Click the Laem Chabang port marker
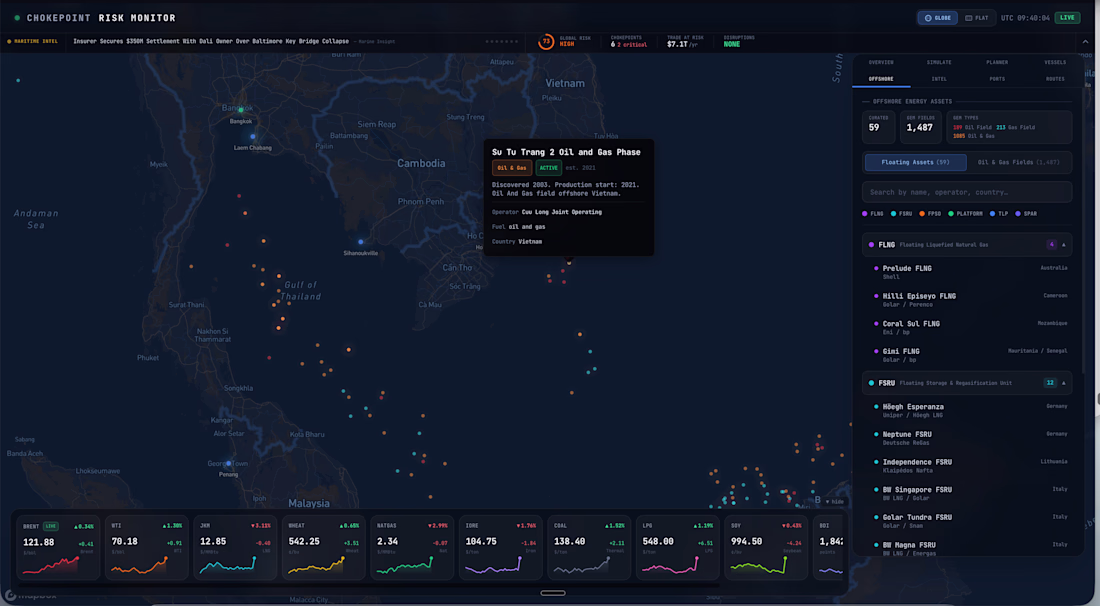 pos(253,137)
